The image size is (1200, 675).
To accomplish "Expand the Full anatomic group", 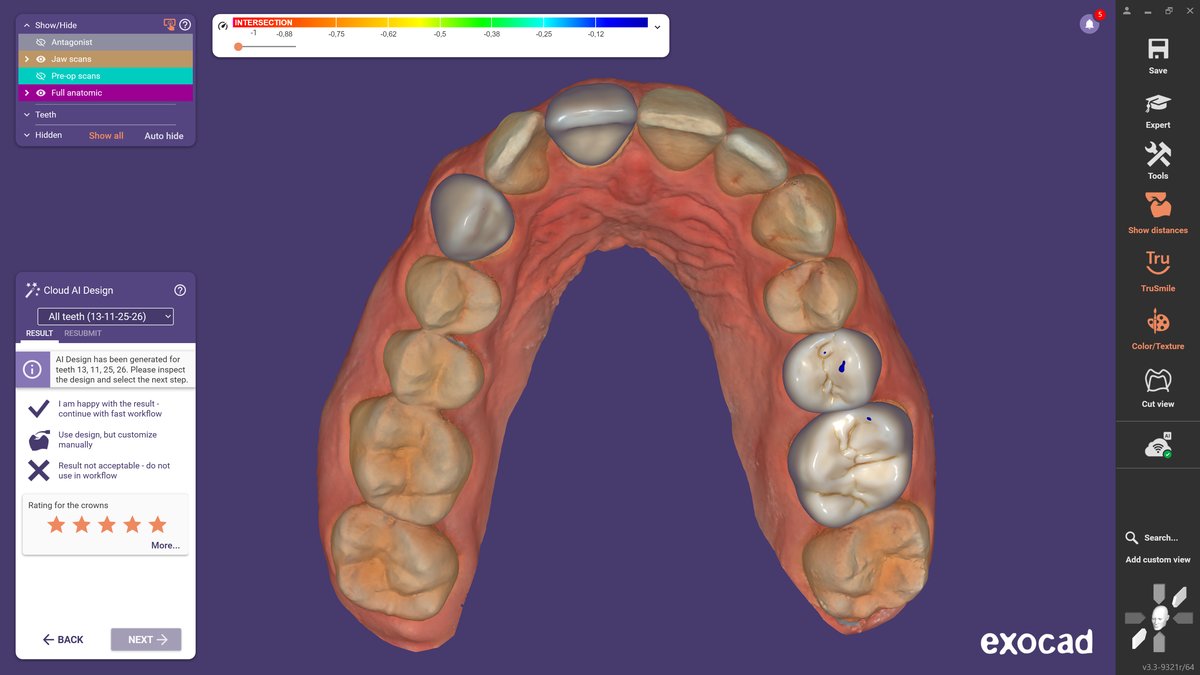I will click(x=27, y=93).
